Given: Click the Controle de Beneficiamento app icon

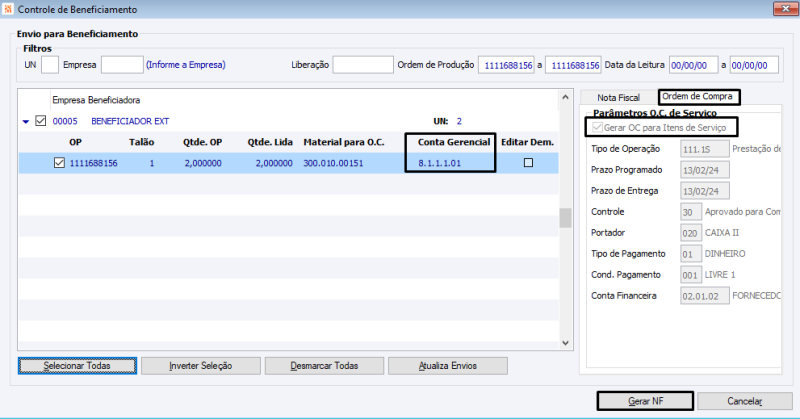Looking at the screenshot, I should [8, 9].
